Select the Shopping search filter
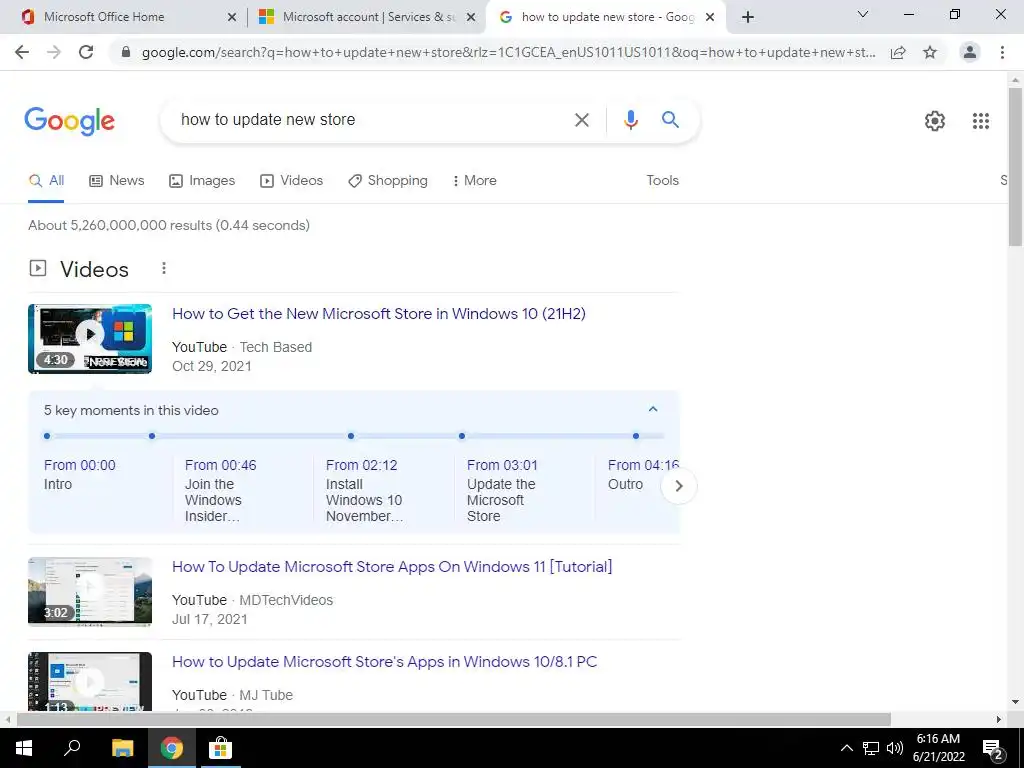This screenshot has width=1024, height=768. (388, 181)
